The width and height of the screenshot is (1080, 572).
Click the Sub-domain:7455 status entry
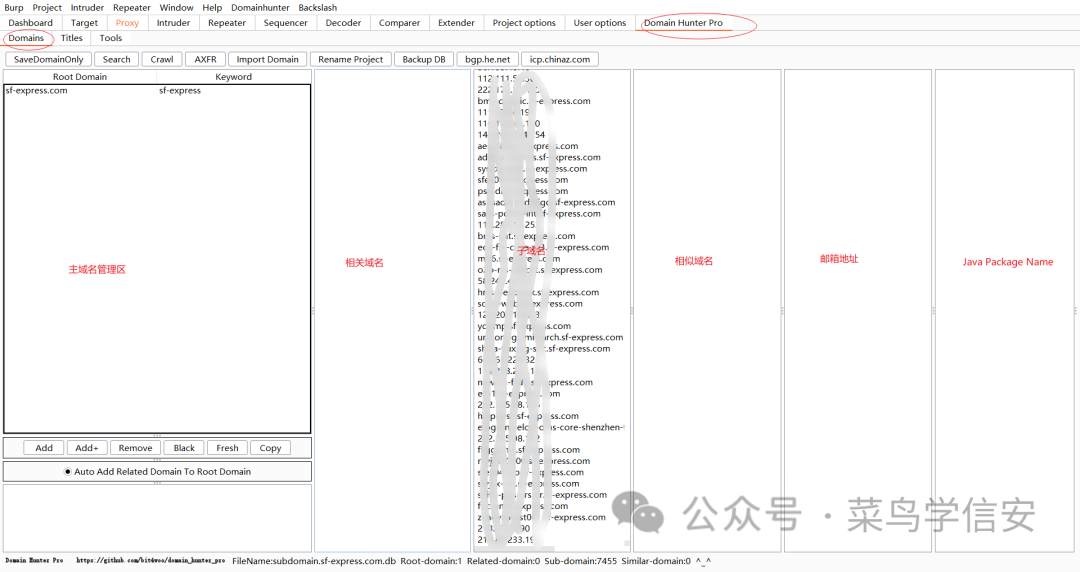581,561
